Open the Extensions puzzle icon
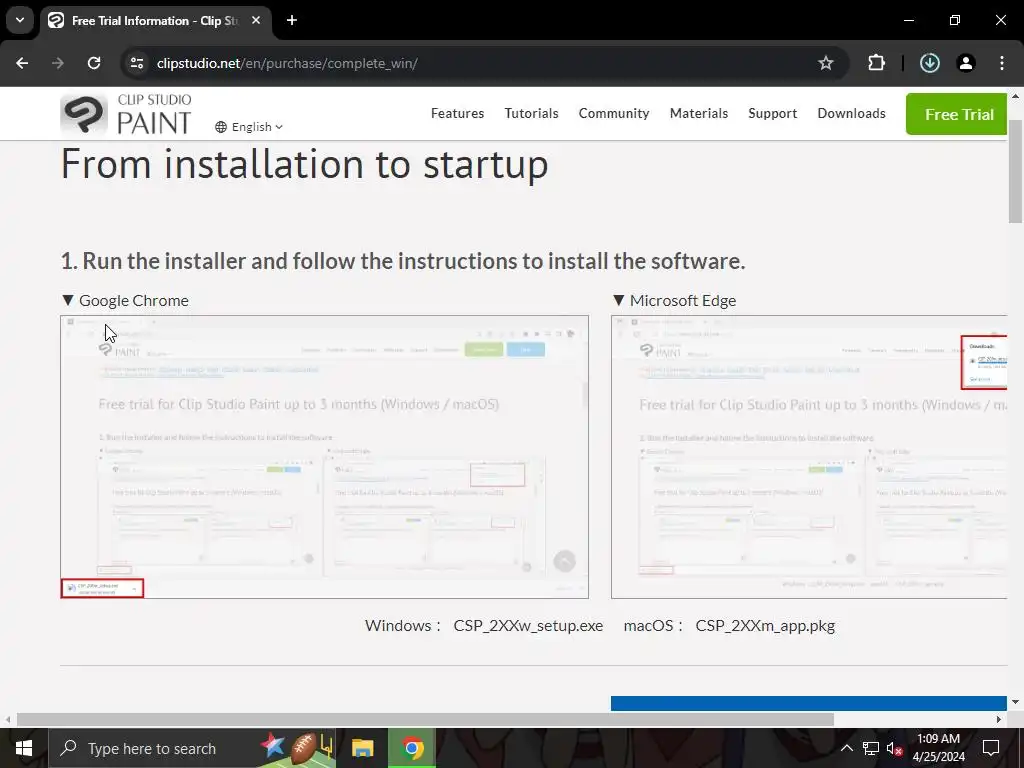The height and width of the screenshot is (768, 1024). 876,63
